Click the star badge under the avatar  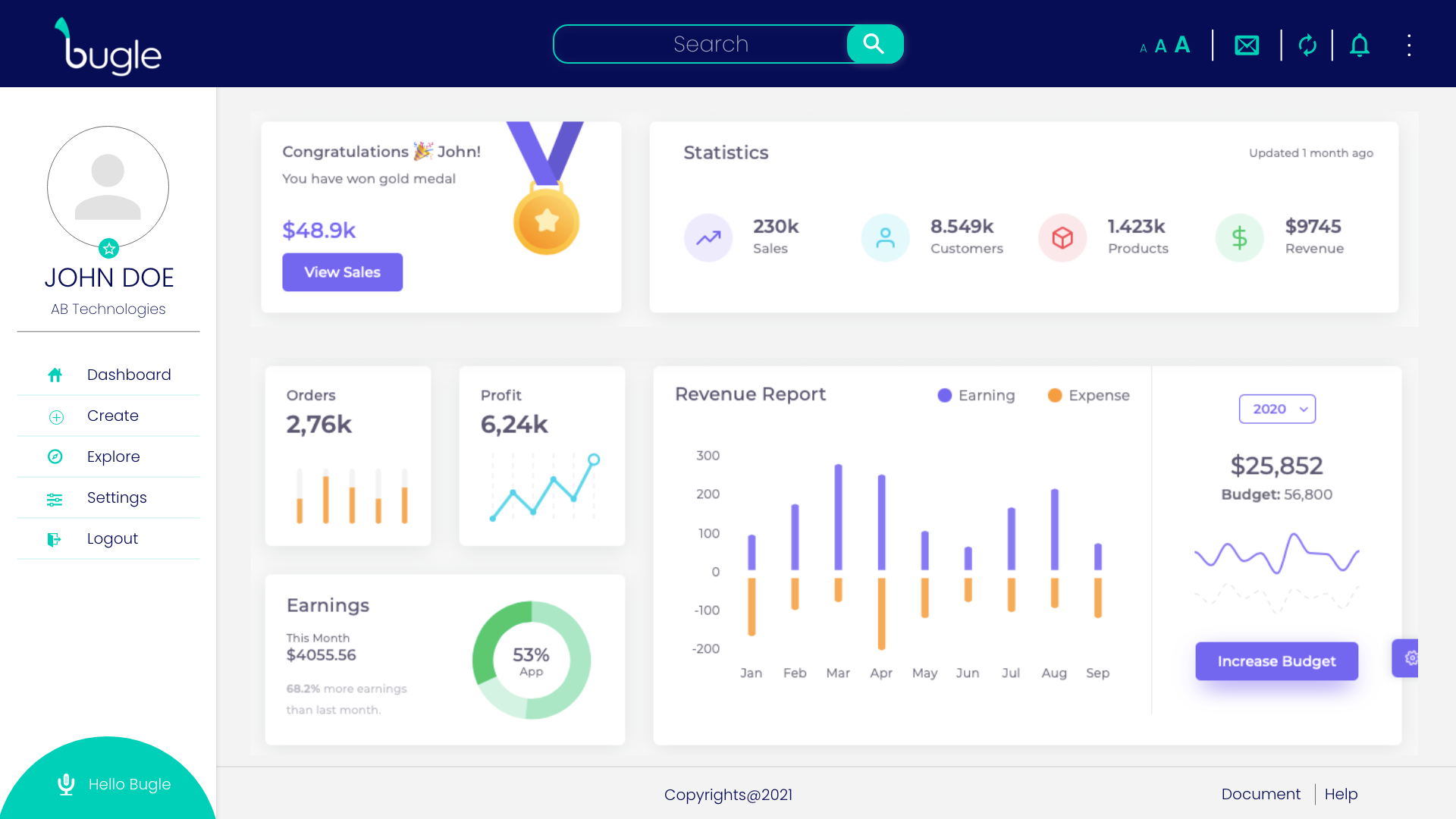[x=108, y=248]
